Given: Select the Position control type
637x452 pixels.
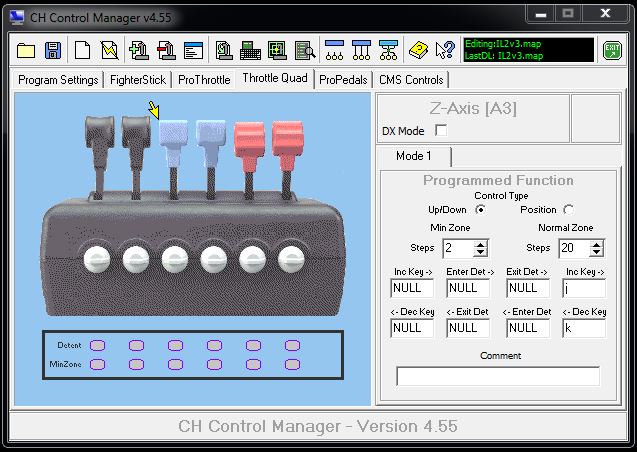Looking at the screenshot, I should pyautogui.click(x=568, y=210).
